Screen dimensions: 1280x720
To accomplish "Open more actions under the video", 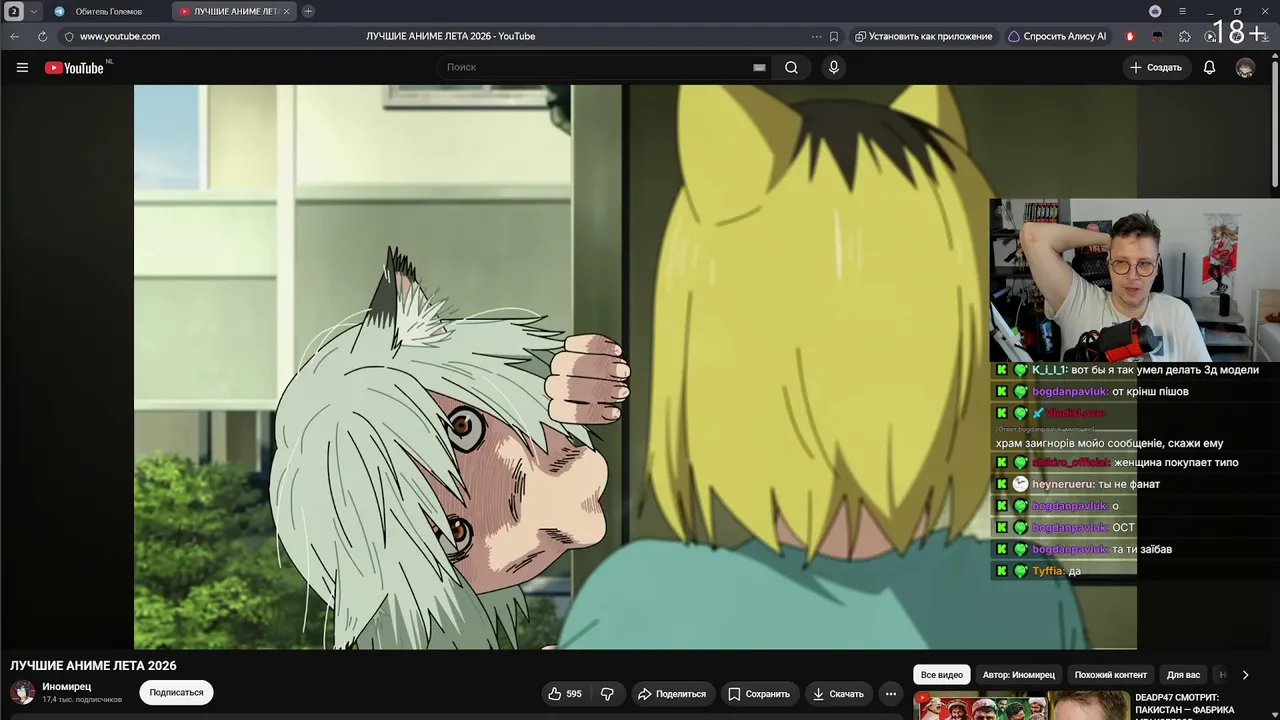I will click(890, 693).
